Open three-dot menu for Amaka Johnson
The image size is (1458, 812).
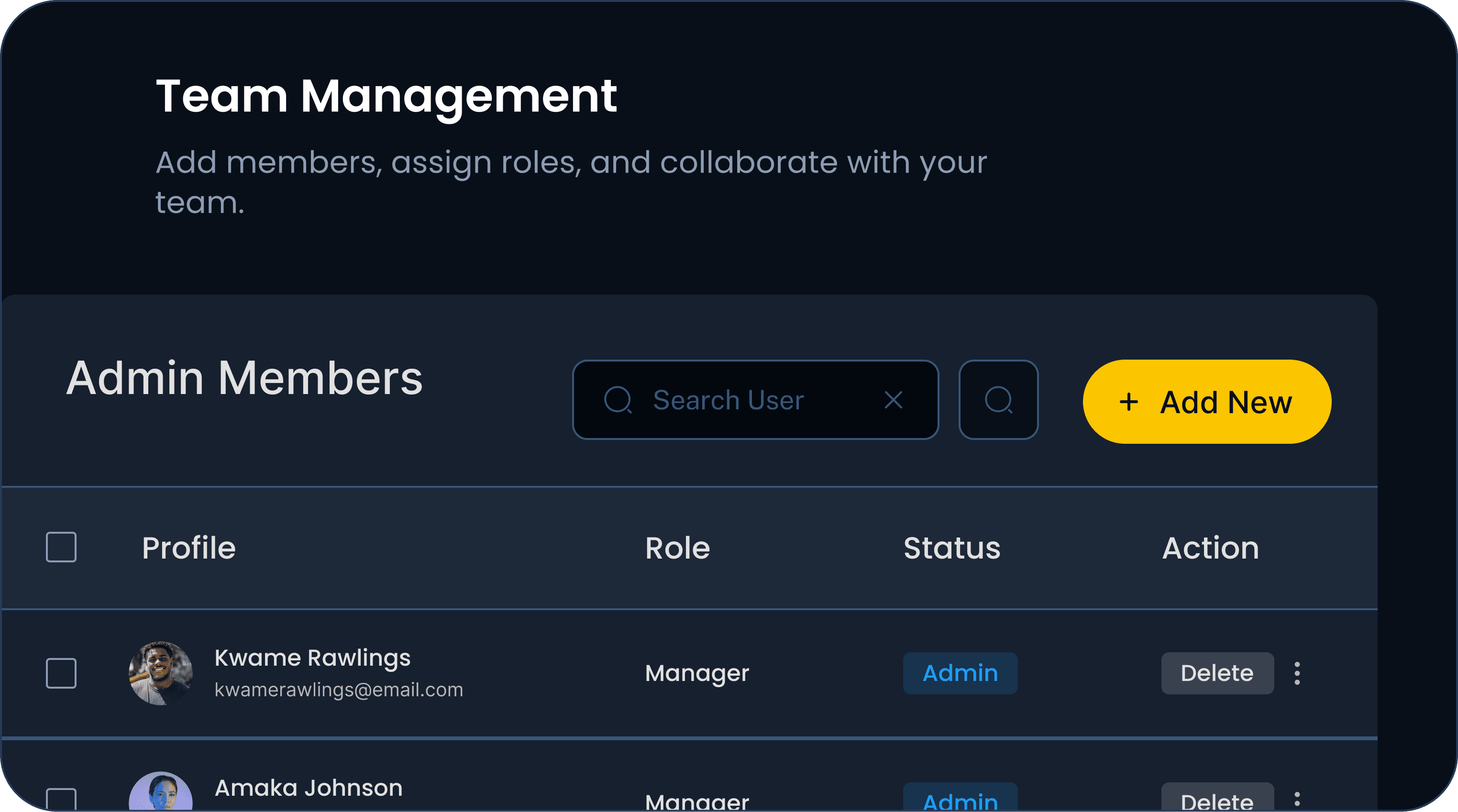coord(1297,800)
